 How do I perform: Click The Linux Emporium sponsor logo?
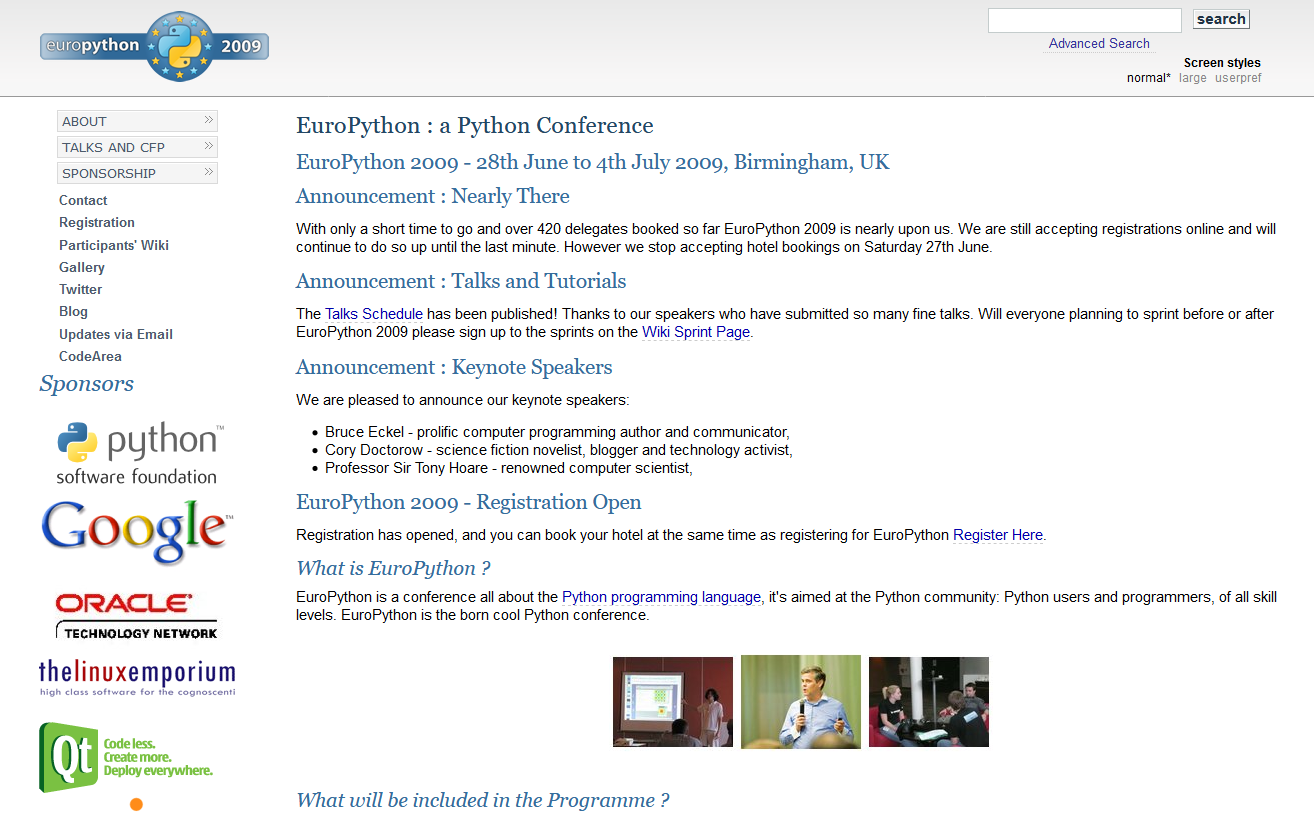[x=137, y=677]
